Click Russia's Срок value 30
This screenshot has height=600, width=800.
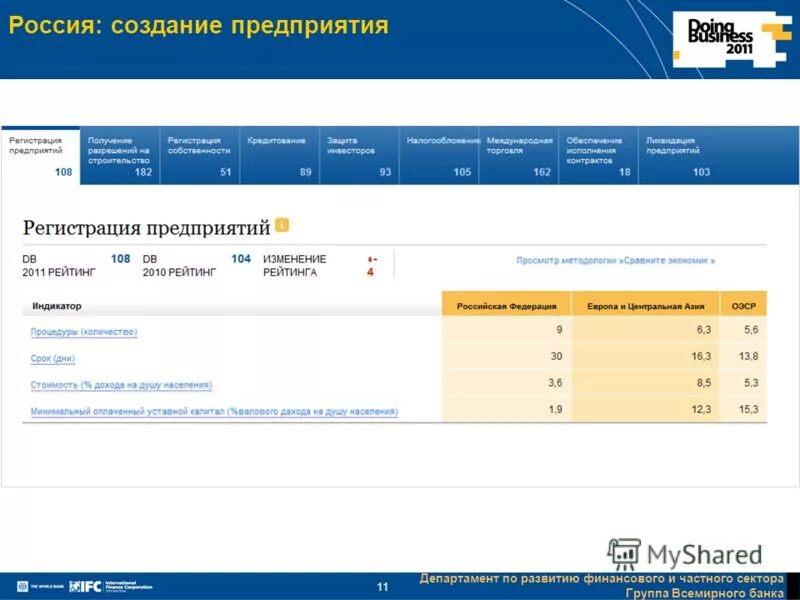click(x=556, y=356)
